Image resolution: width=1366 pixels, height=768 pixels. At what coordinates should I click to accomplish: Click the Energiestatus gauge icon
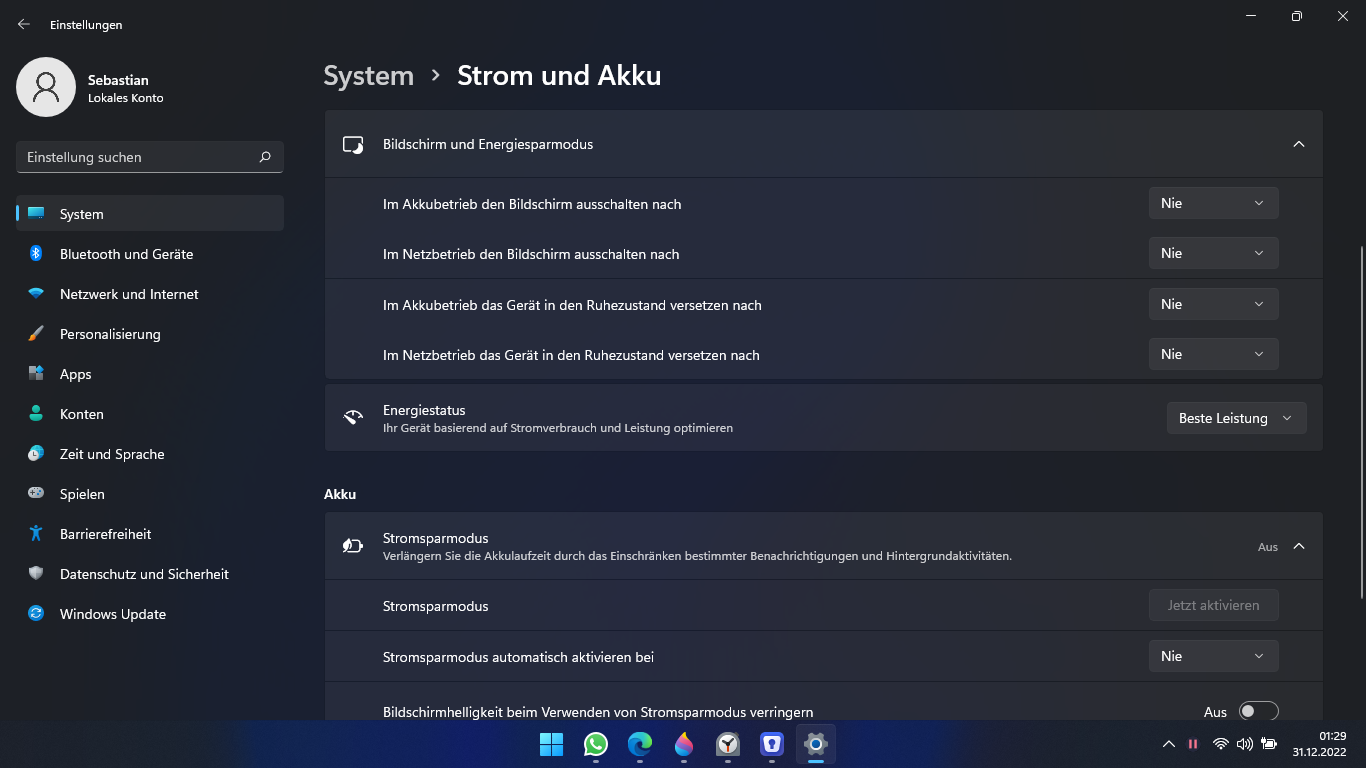coord(353,418)
